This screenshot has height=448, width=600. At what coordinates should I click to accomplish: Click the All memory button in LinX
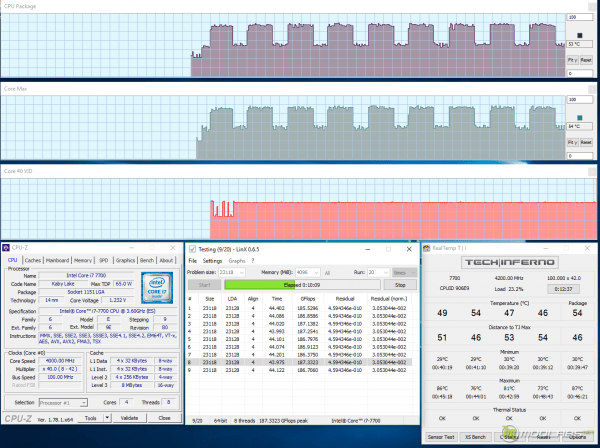pyautogui.click(x=327, y=273)
